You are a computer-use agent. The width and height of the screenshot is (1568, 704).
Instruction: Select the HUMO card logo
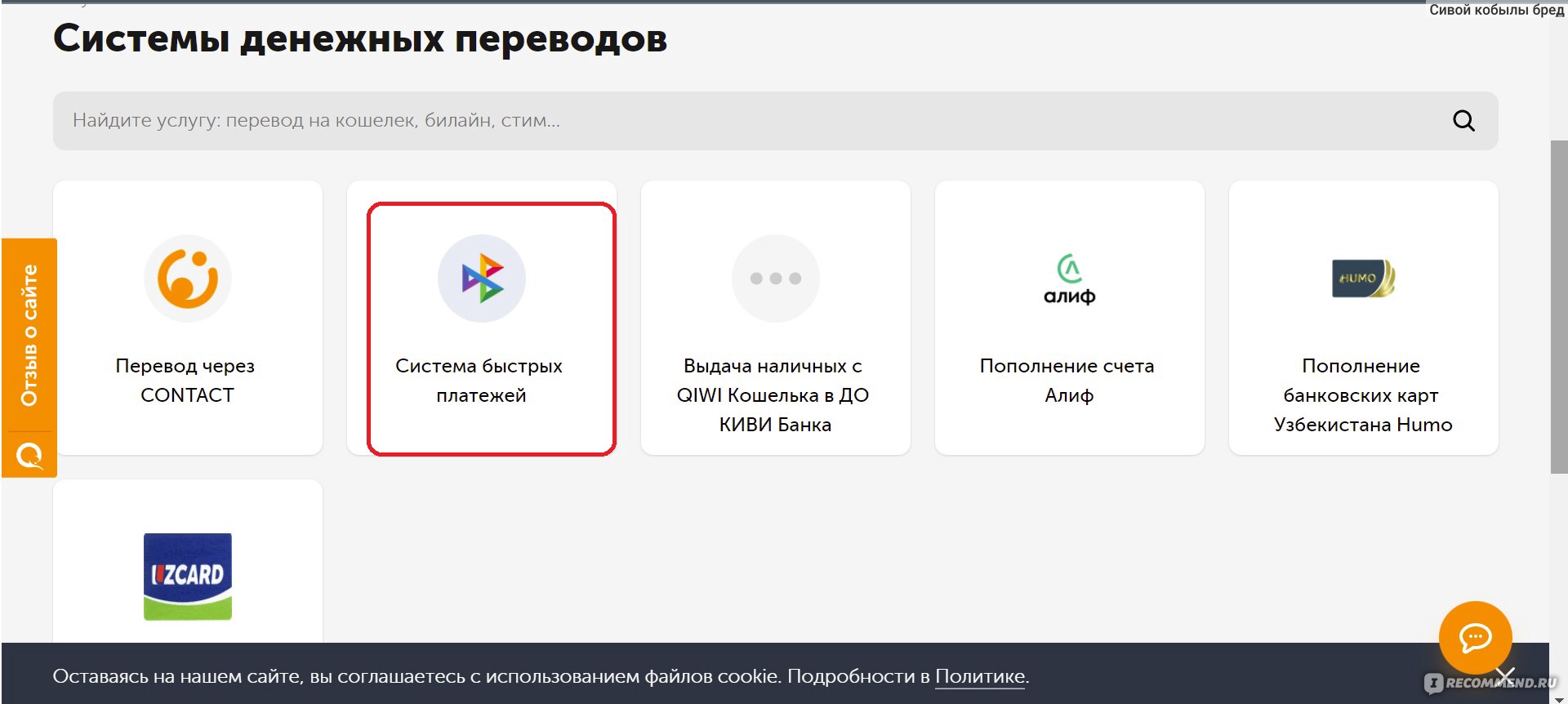pyautogui.click(x=1364, y=278)
